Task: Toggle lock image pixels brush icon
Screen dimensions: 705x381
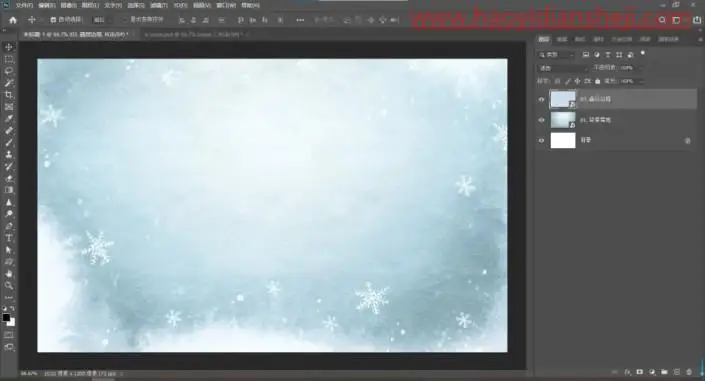Action: point(567,81)
